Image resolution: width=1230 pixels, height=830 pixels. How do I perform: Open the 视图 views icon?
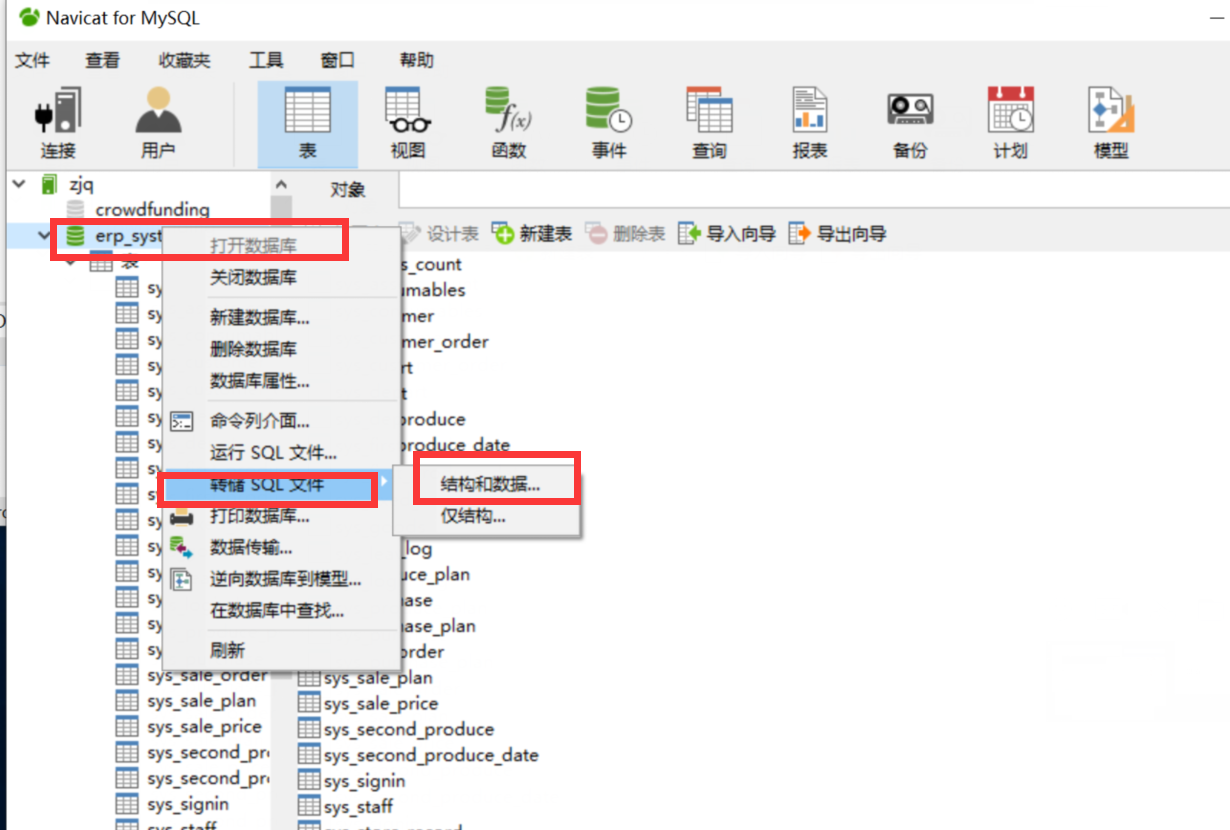tap(408, 123)
